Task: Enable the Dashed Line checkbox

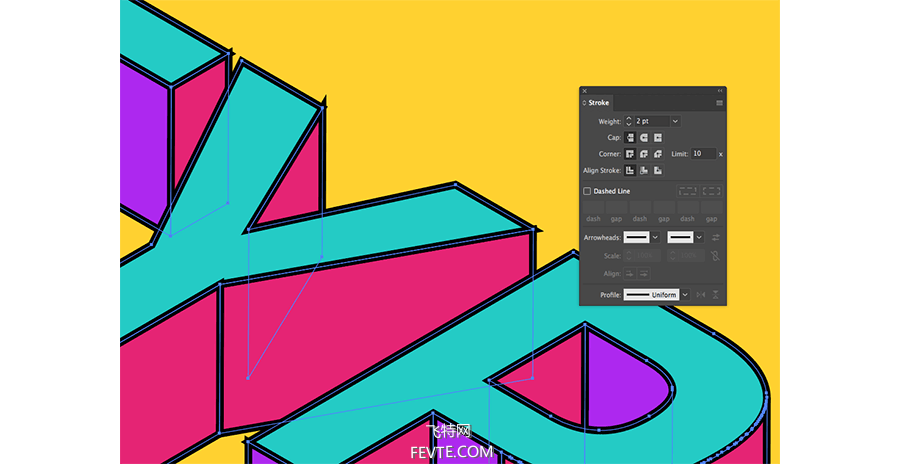Action: coord(587,191)
